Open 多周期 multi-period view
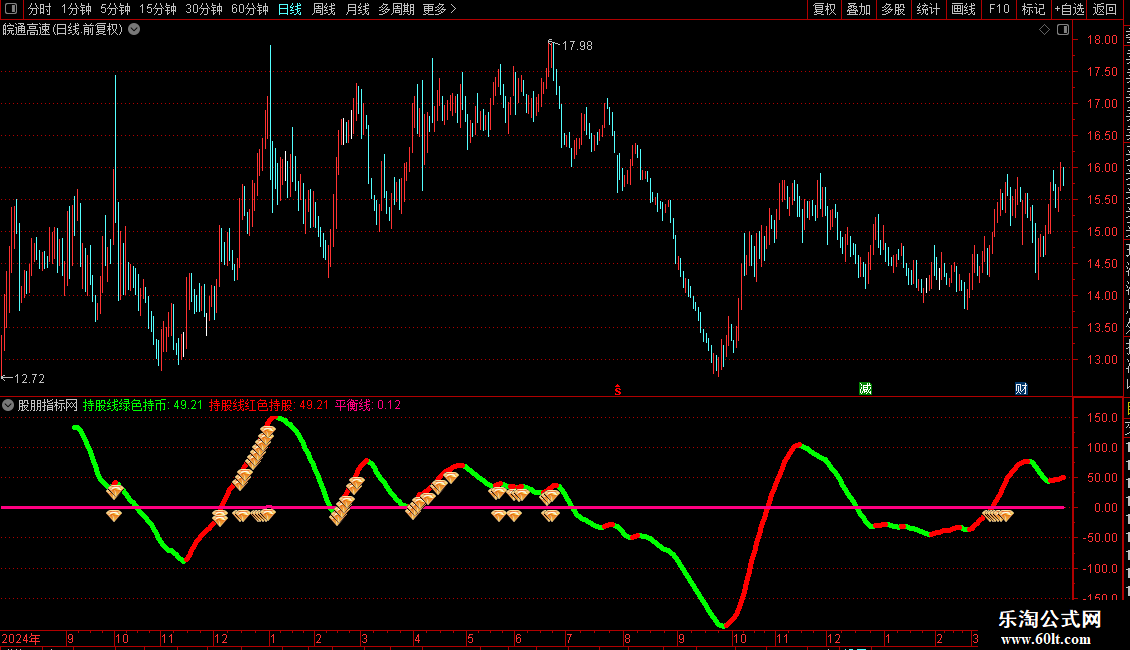Screen dimensions: 1130x650 click(396, 9)
